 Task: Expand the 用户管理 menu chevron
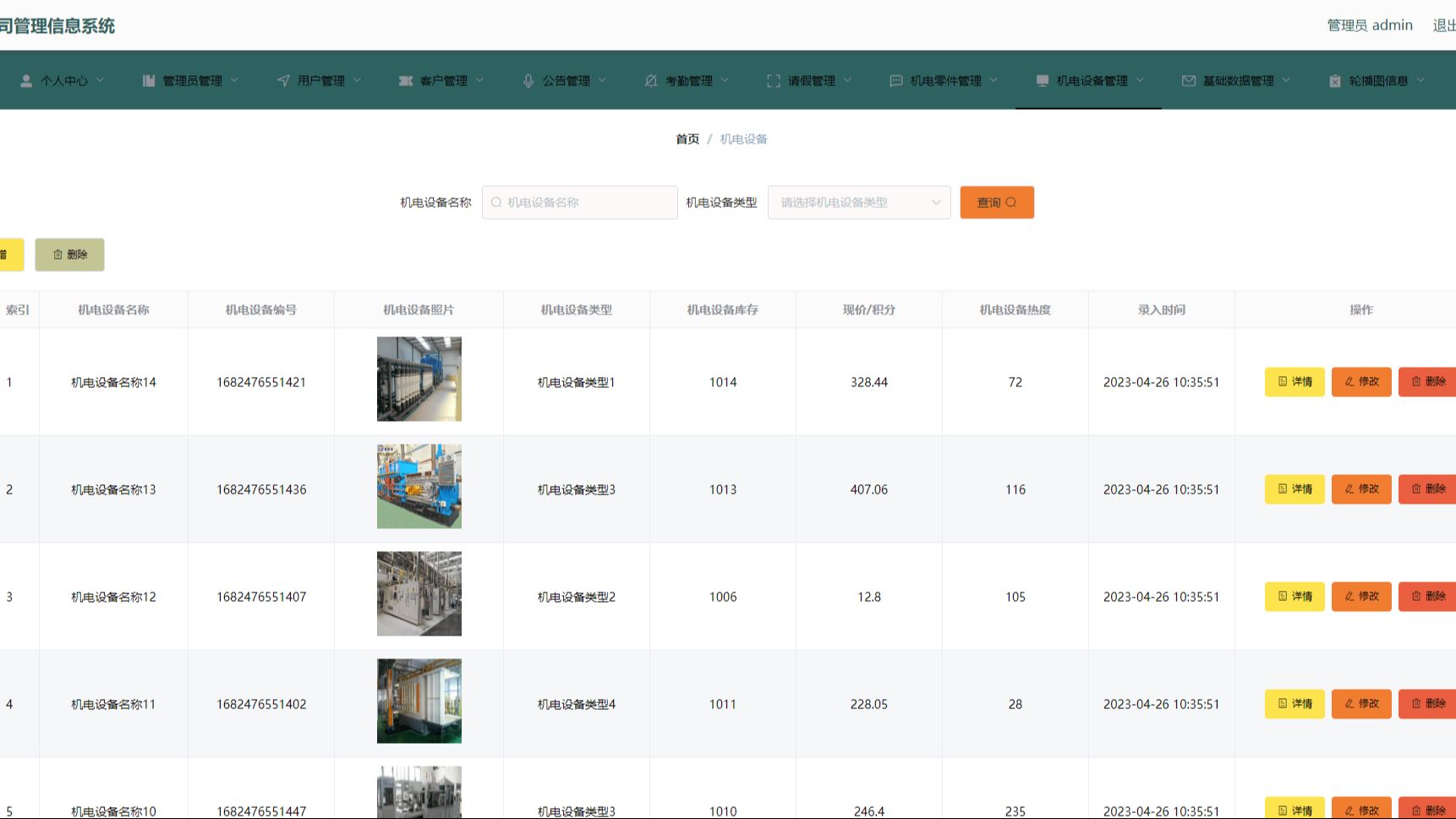pos(357,79)
